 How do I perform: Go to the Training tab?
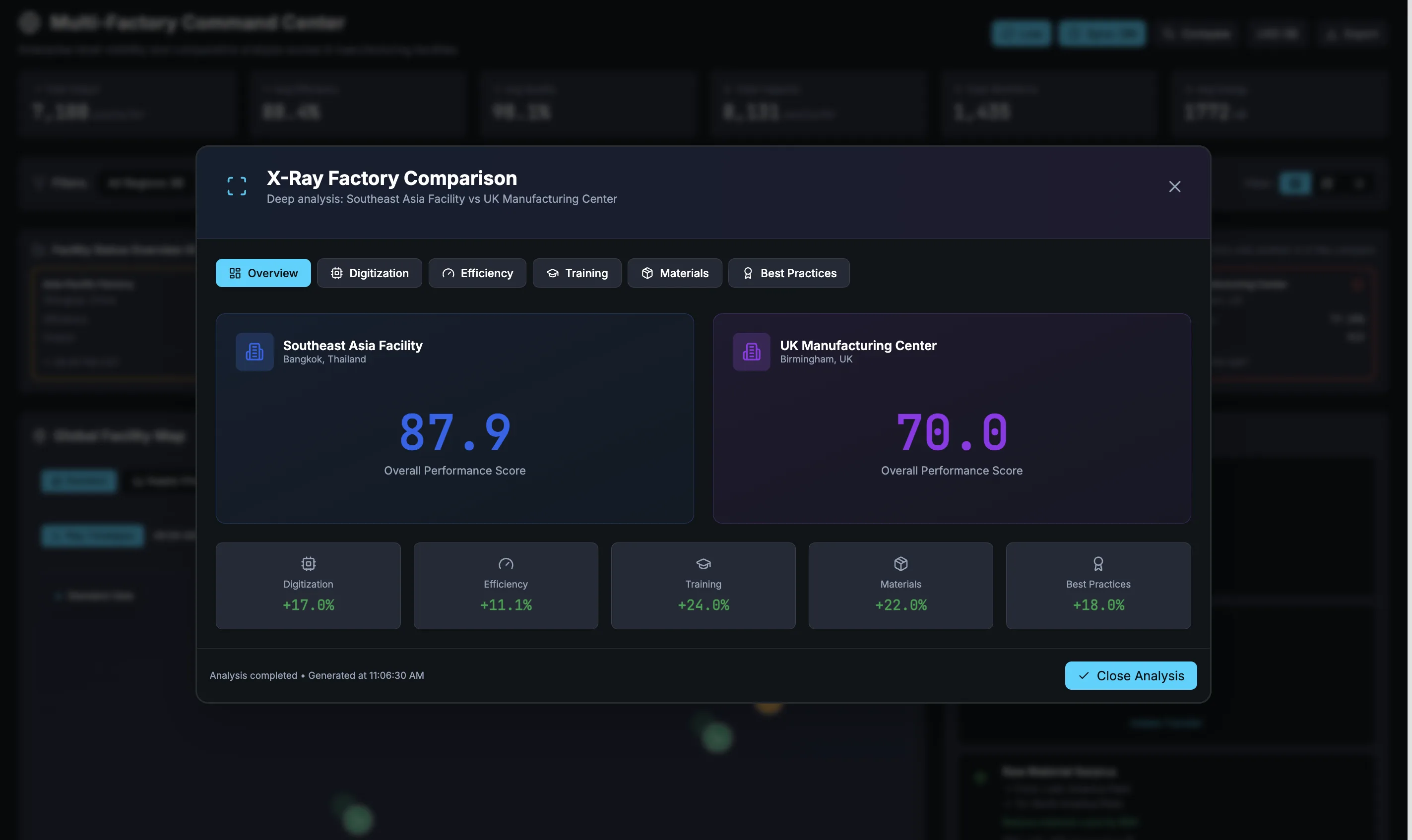point(577,273)
